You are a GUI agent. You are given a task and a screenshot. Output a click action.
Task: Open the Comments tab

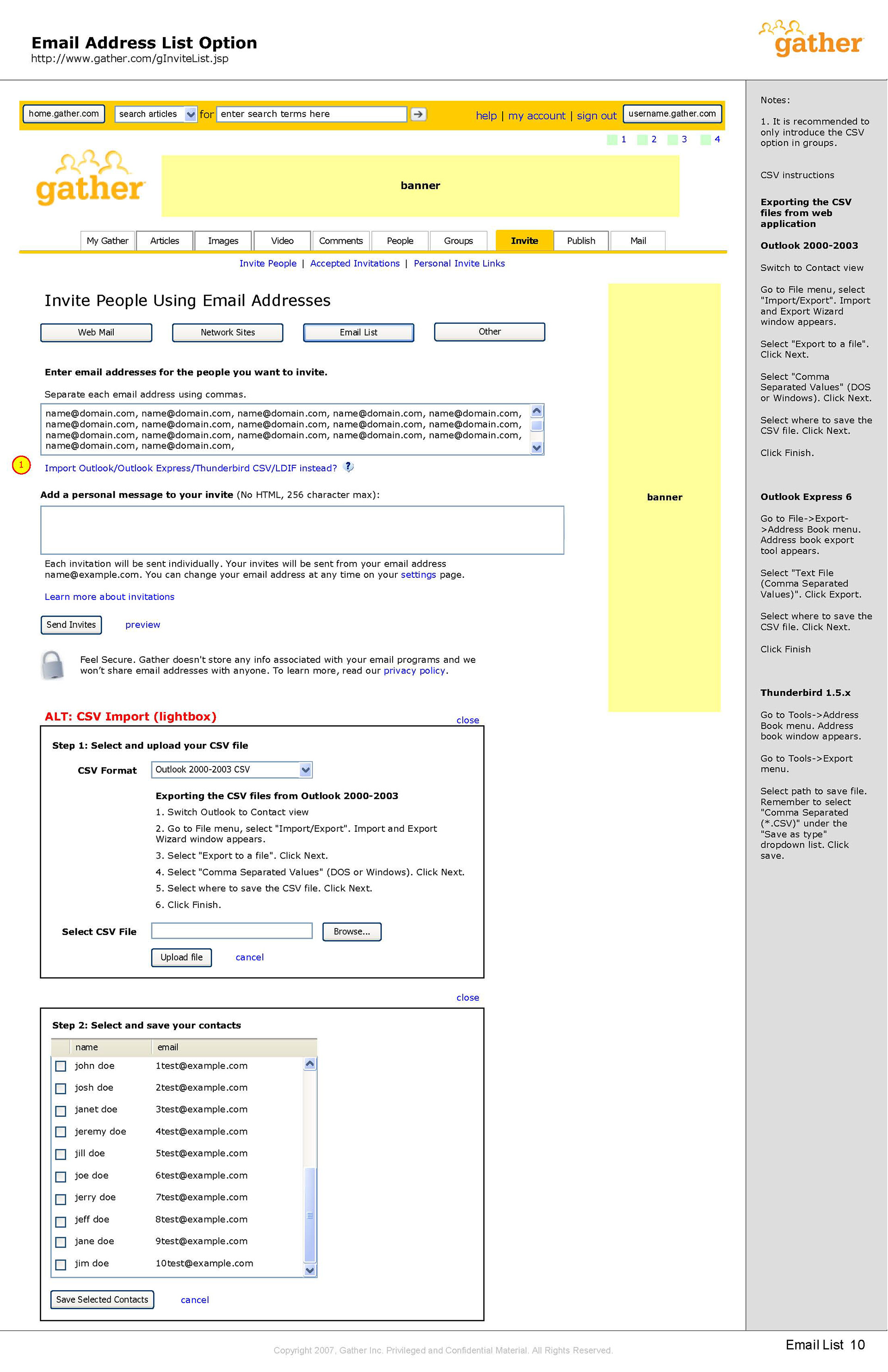(340, 241)
